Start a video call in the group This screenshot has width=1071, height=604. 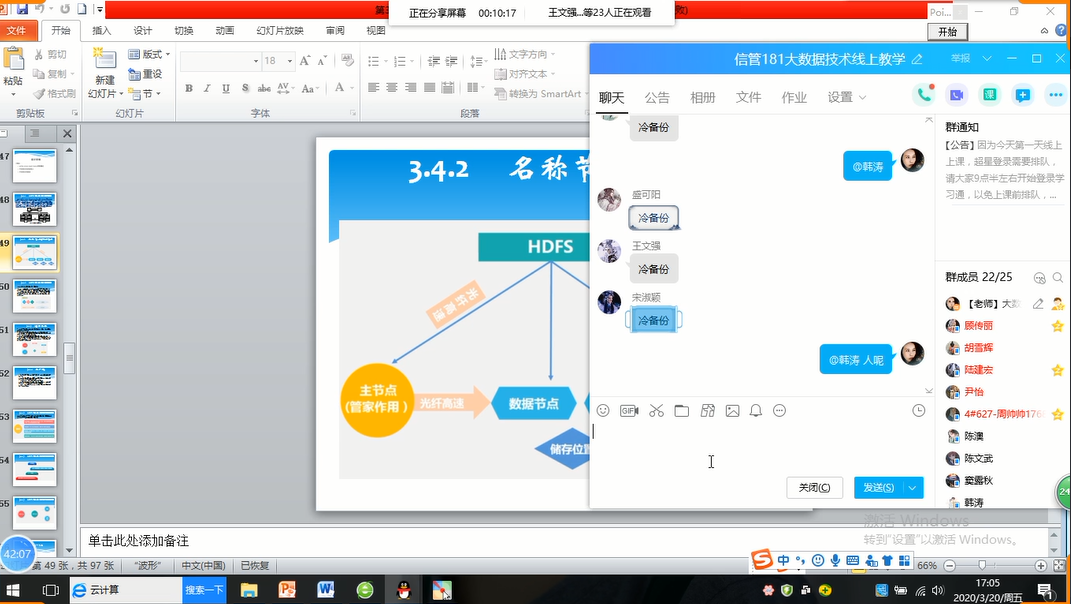pos(957,95)
